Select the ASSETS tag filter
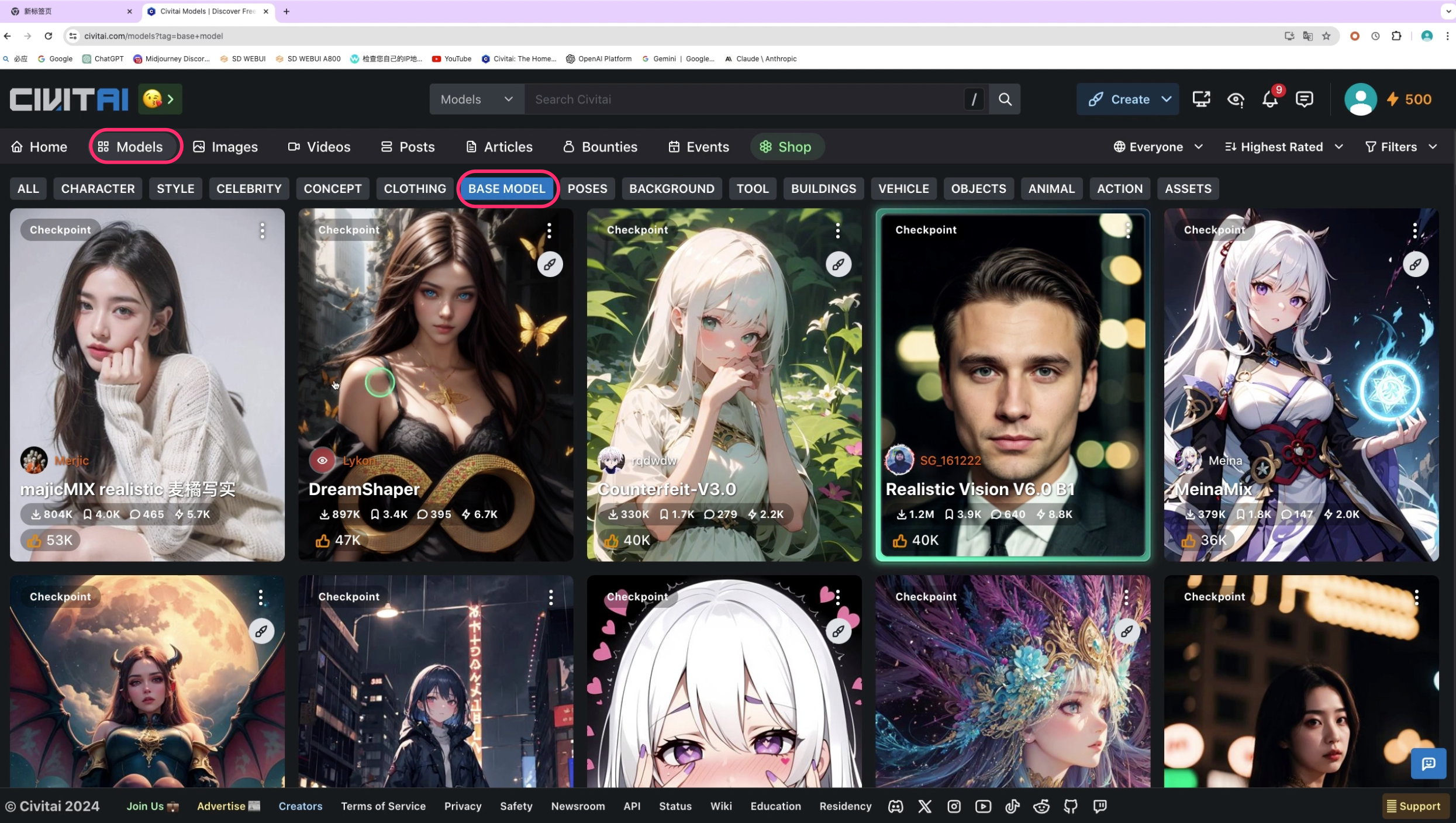This screenshot has width=1456, height=823. click(x=1188, y=189)
